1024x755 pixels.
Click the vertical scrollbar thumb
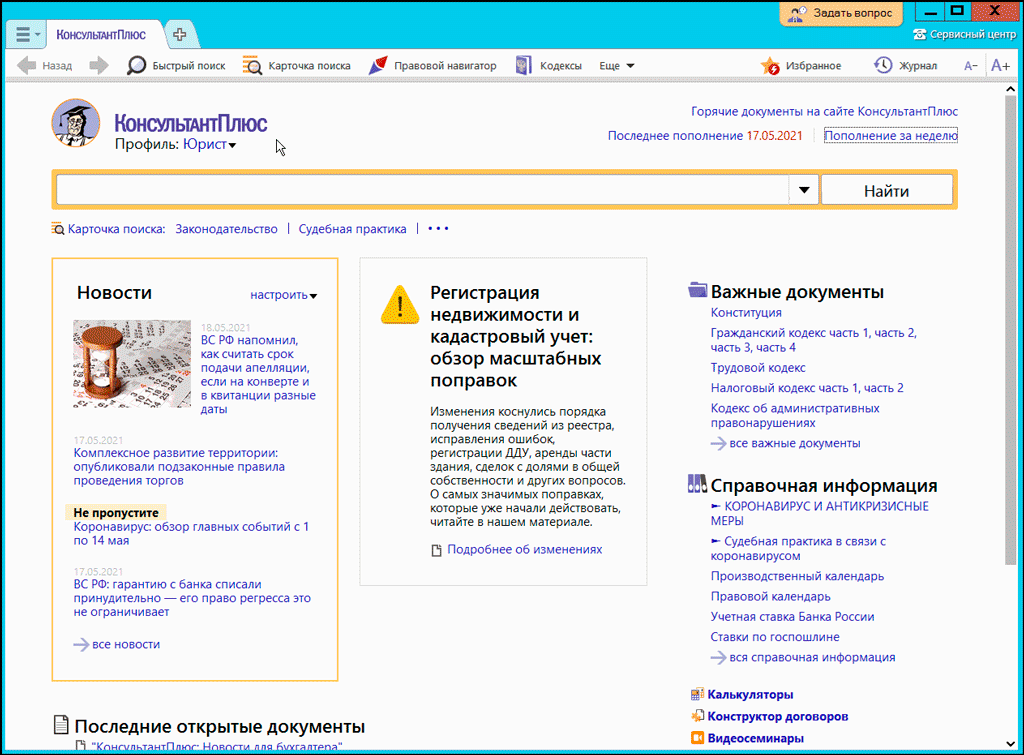click(x=1011, y=330)
